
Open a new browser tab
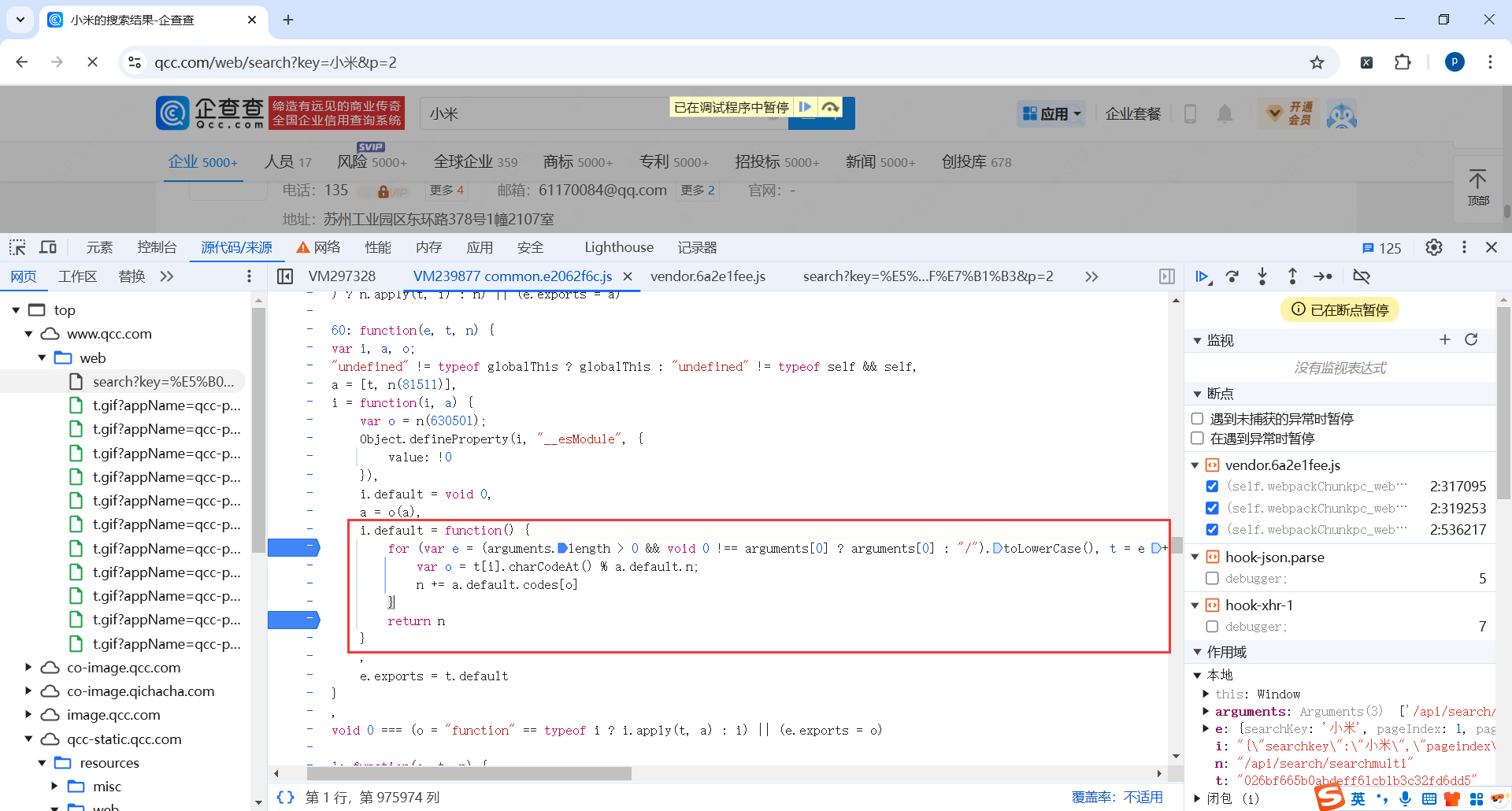(288, 20)
